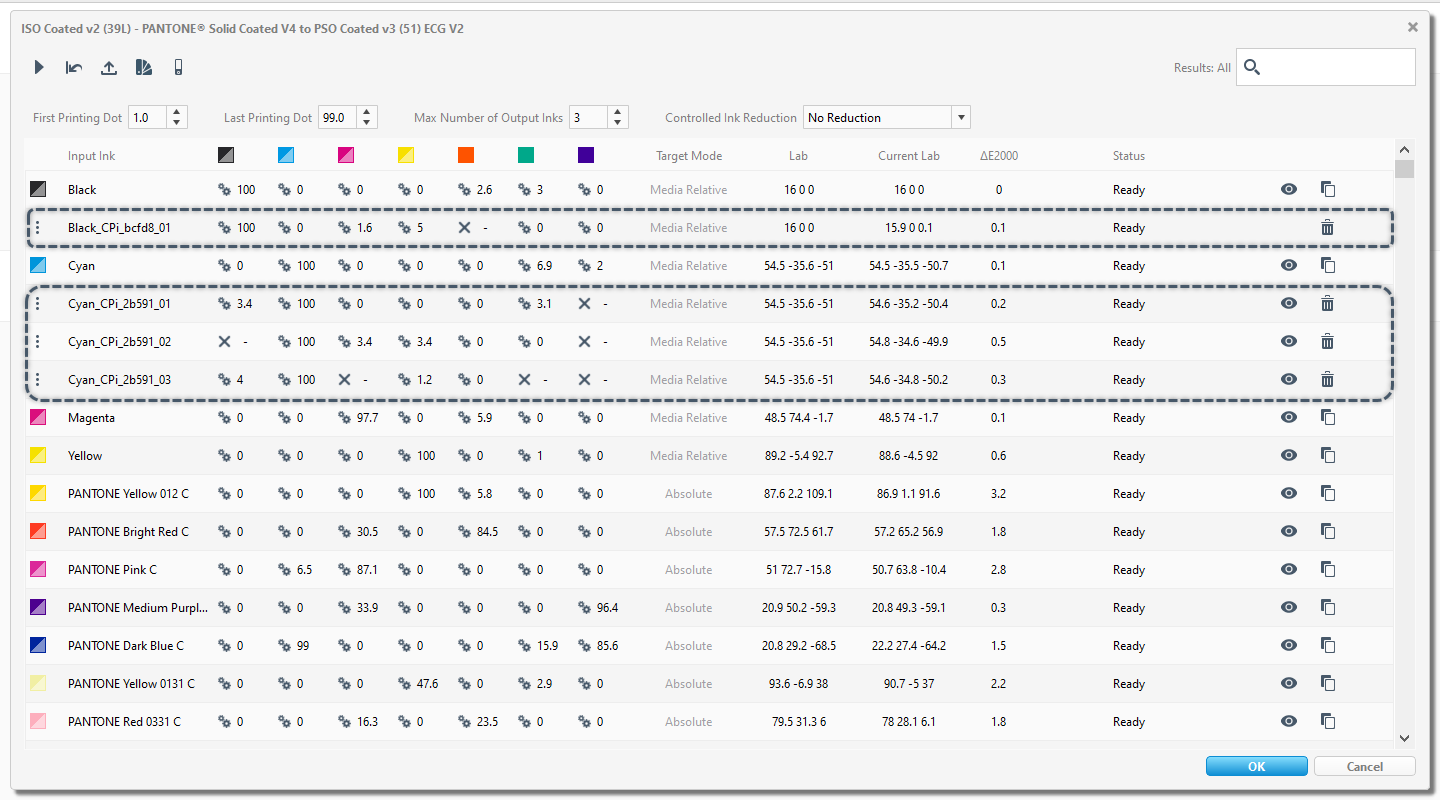This screenshot has width=1440, height=800.
Task: Click the table scrollbar down arrow
Action: (x=1405, y=738)
